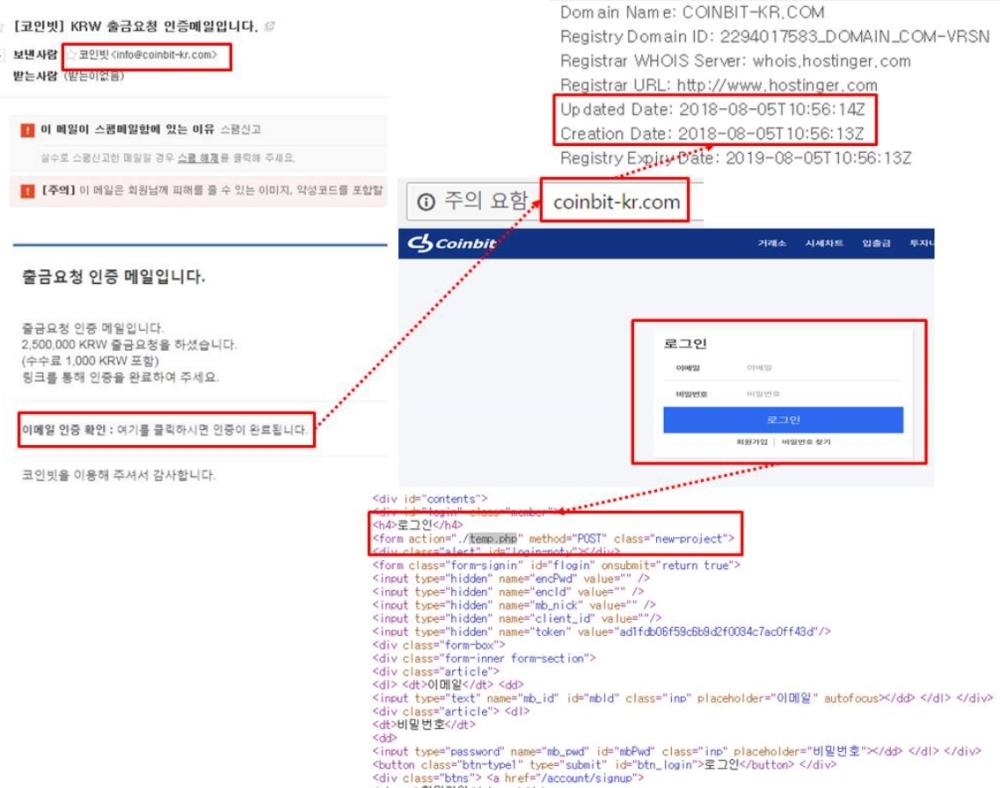Click the pop-out icon after the email subject
Viewport: 1000px width, 788px height.
[x=270, y=26]
